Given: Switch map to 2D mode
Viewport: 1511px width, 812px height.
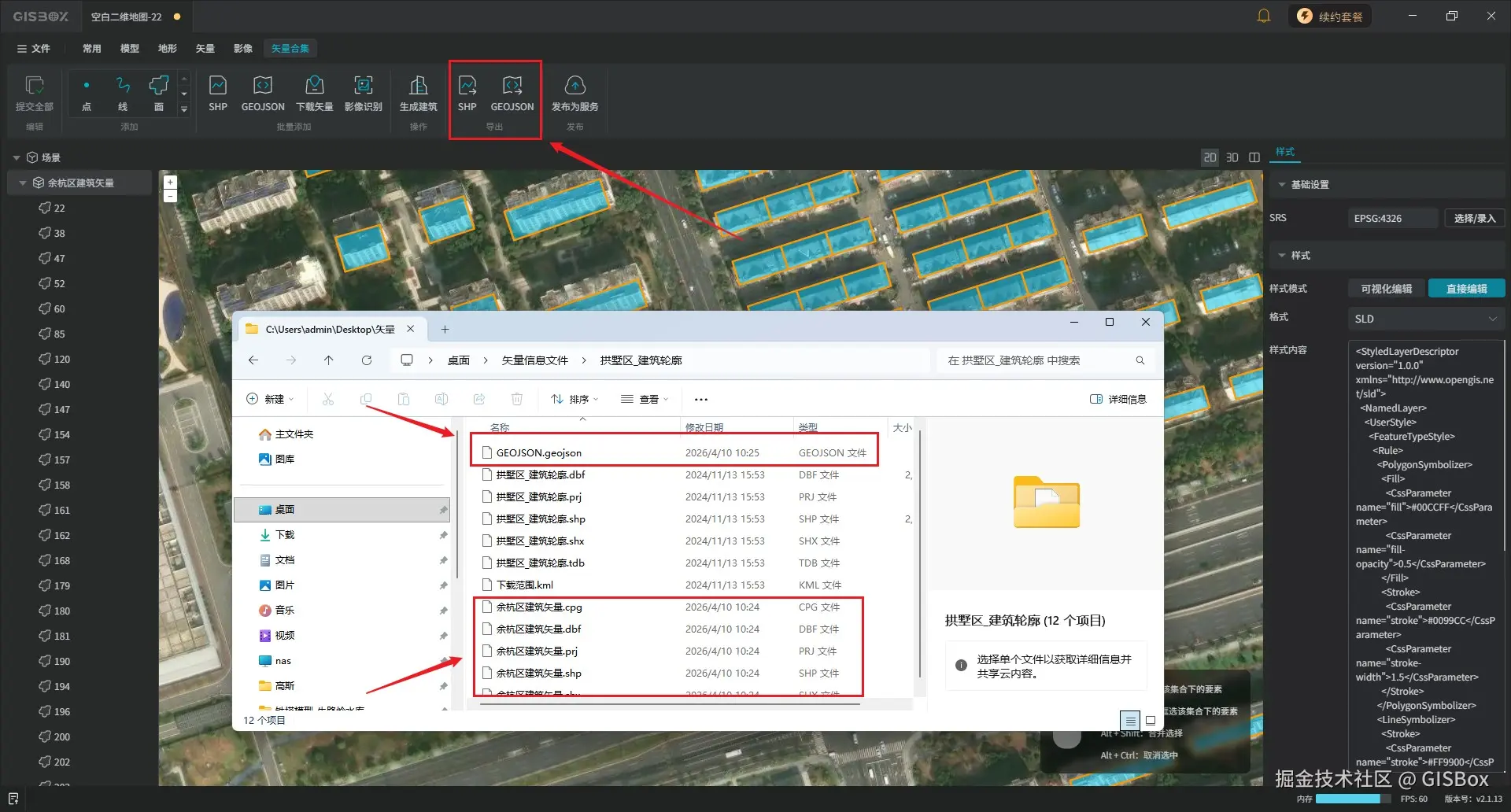Looking at the screenshot, I should pos(1210,157).
